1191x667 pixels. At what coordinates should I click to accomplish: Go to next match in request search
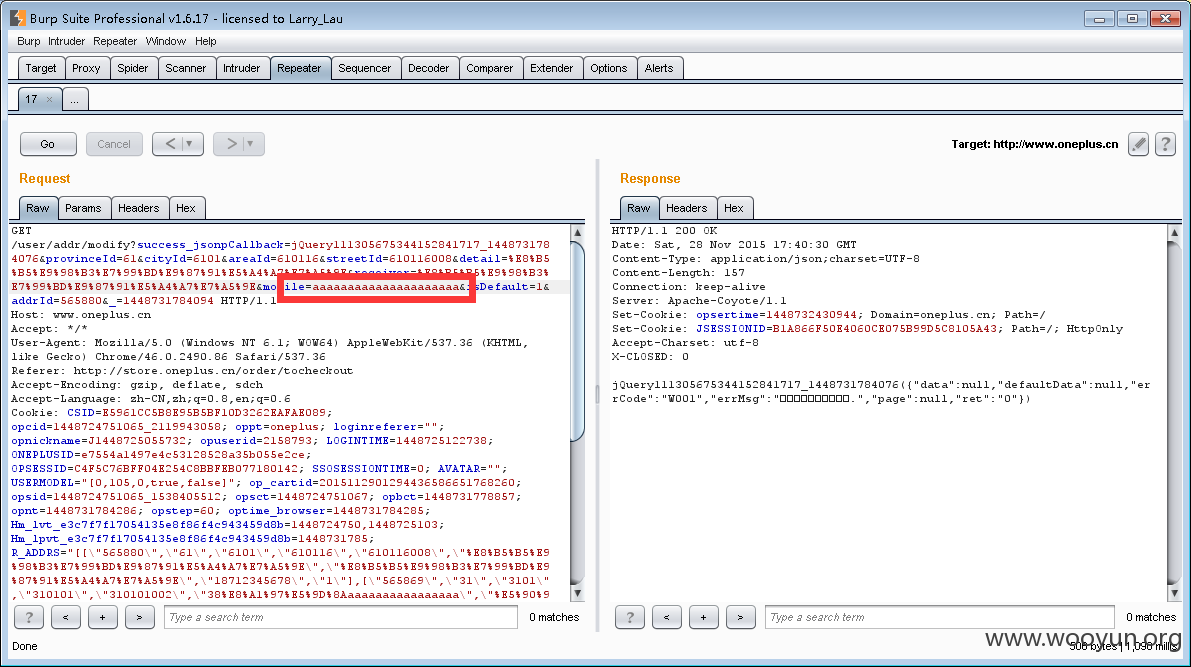(139, 617)
